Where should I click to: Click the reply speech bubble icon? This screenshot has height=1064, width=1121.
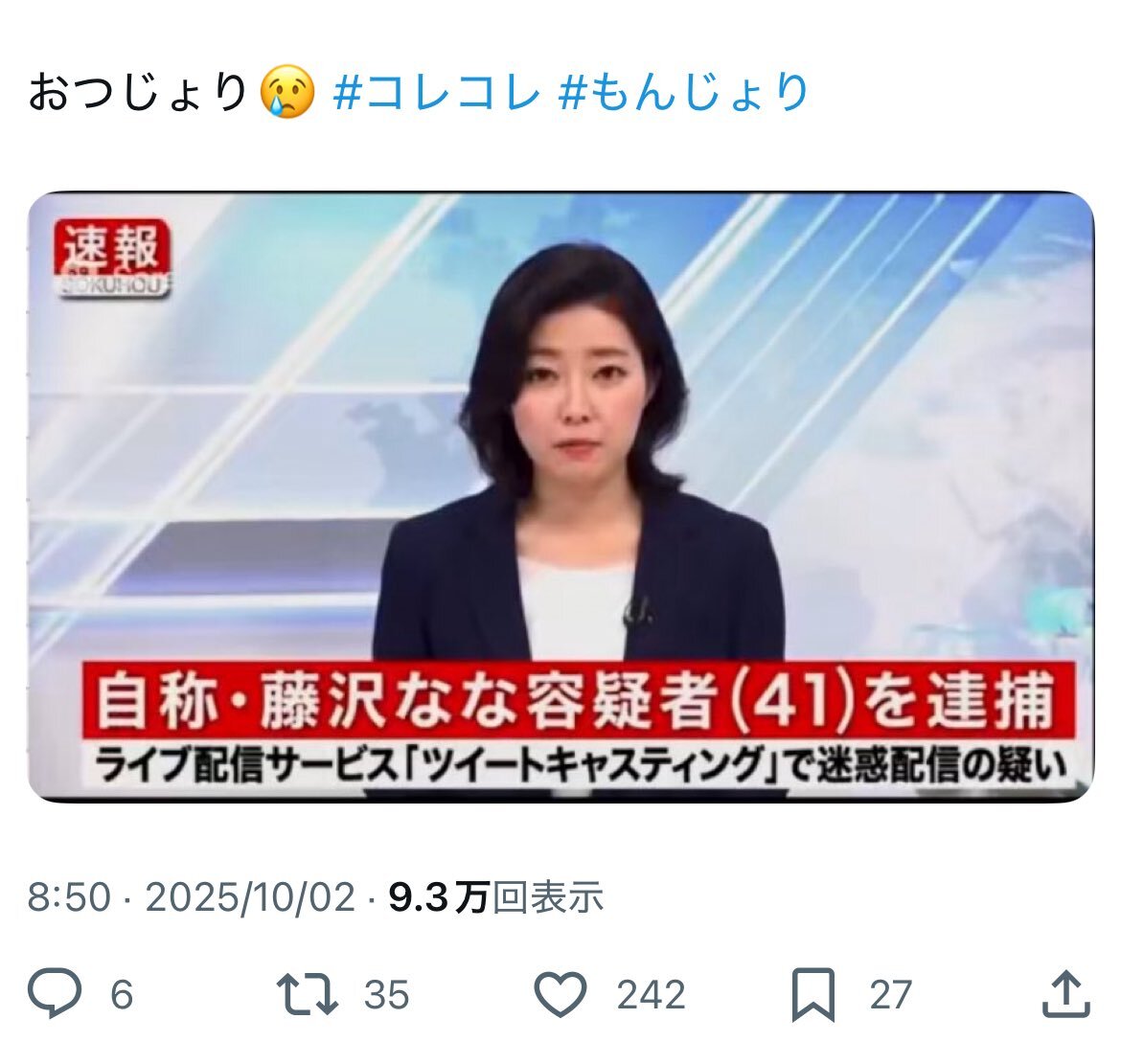(55, 993)
